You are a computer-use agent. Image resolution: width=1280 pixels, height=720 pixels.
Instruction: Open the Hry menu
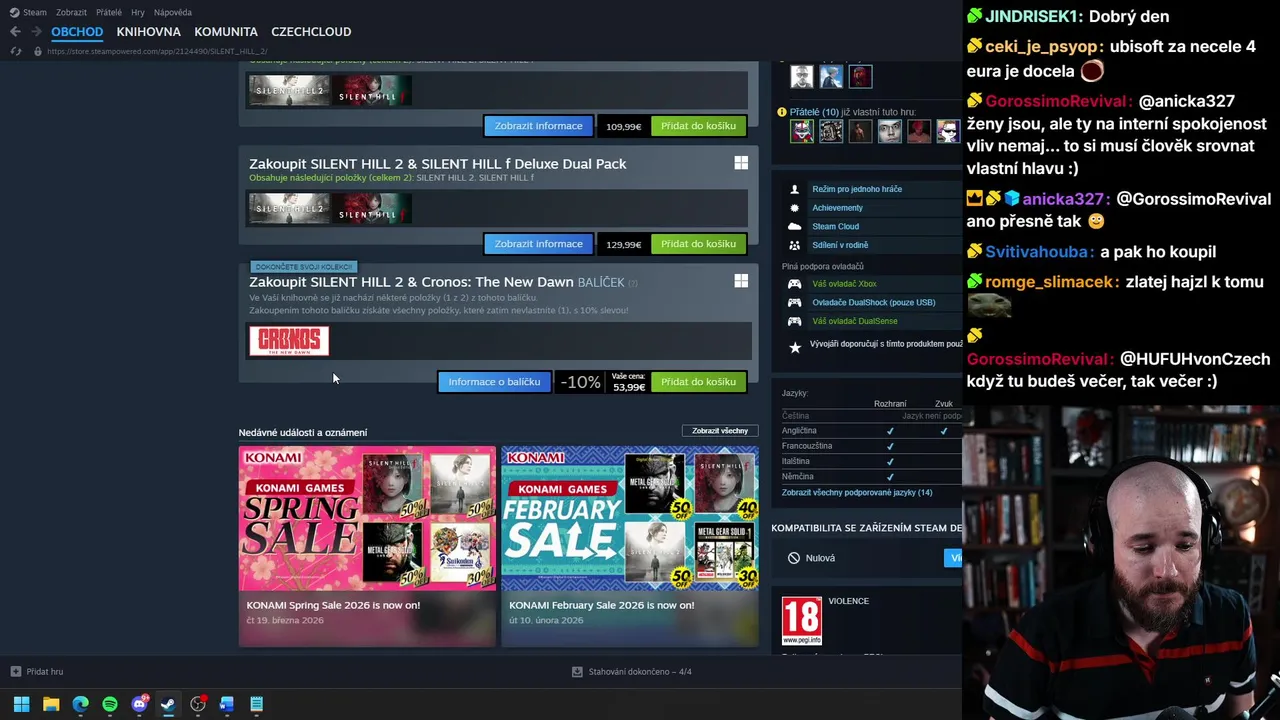(138, 12)
